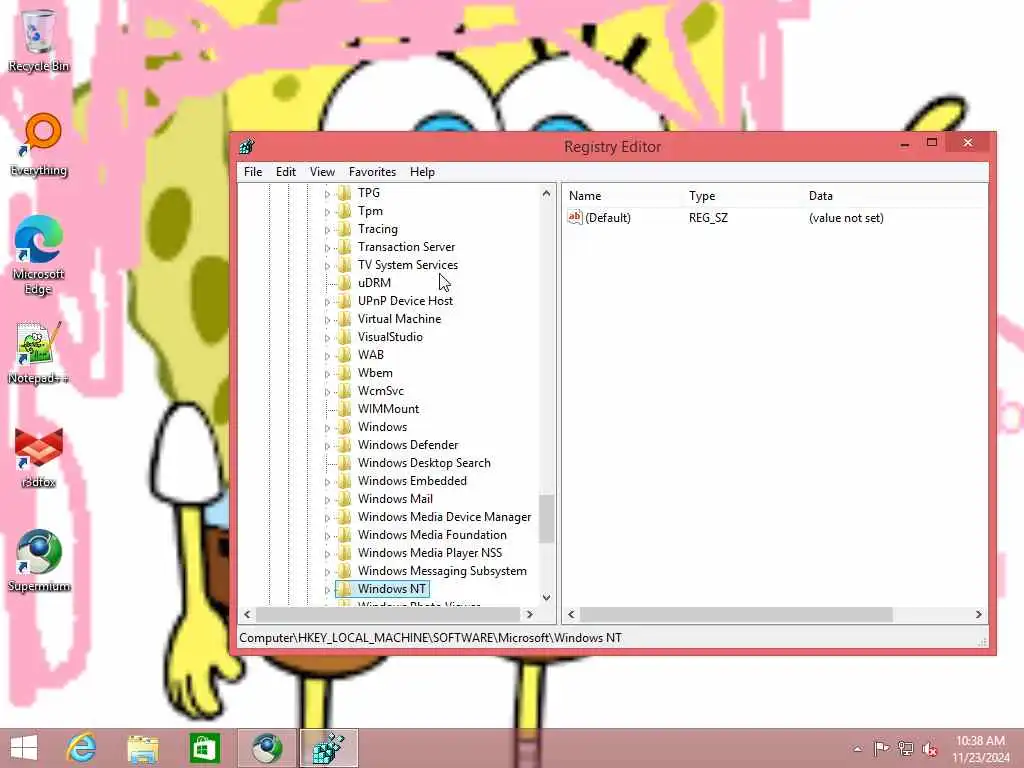Open the Recycle Bin desktop icon
The image size is (1024, 768).
(39, 40)
